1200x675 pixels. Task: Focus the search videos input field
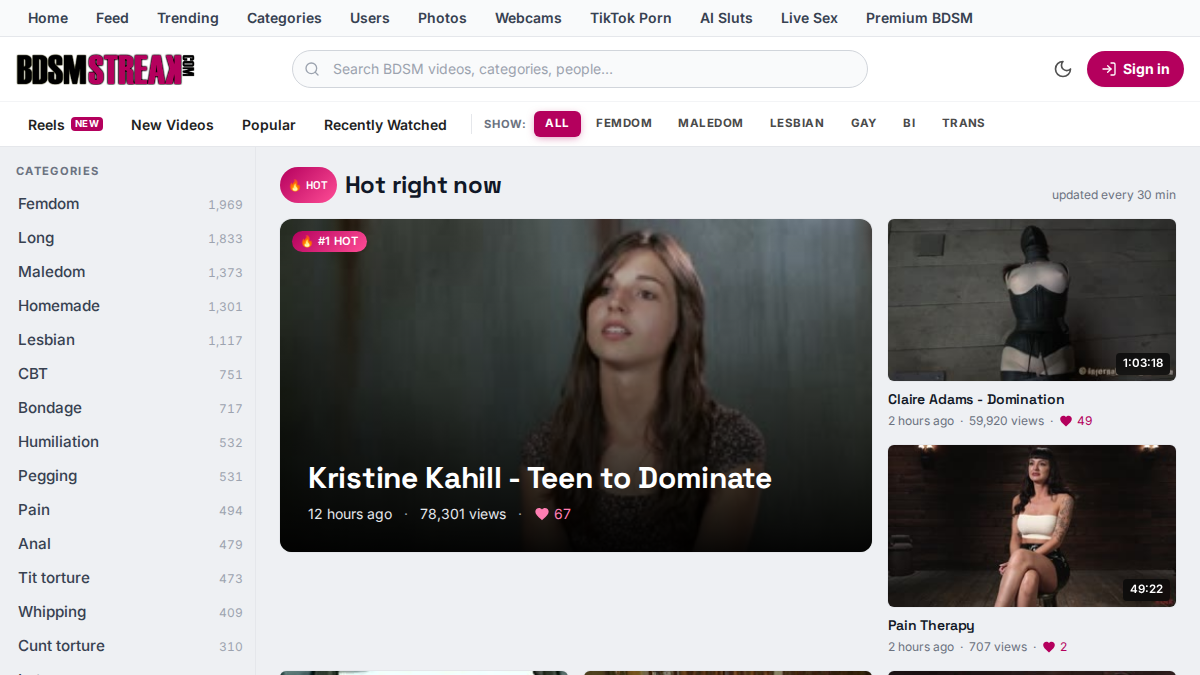(x=580, y=69)
